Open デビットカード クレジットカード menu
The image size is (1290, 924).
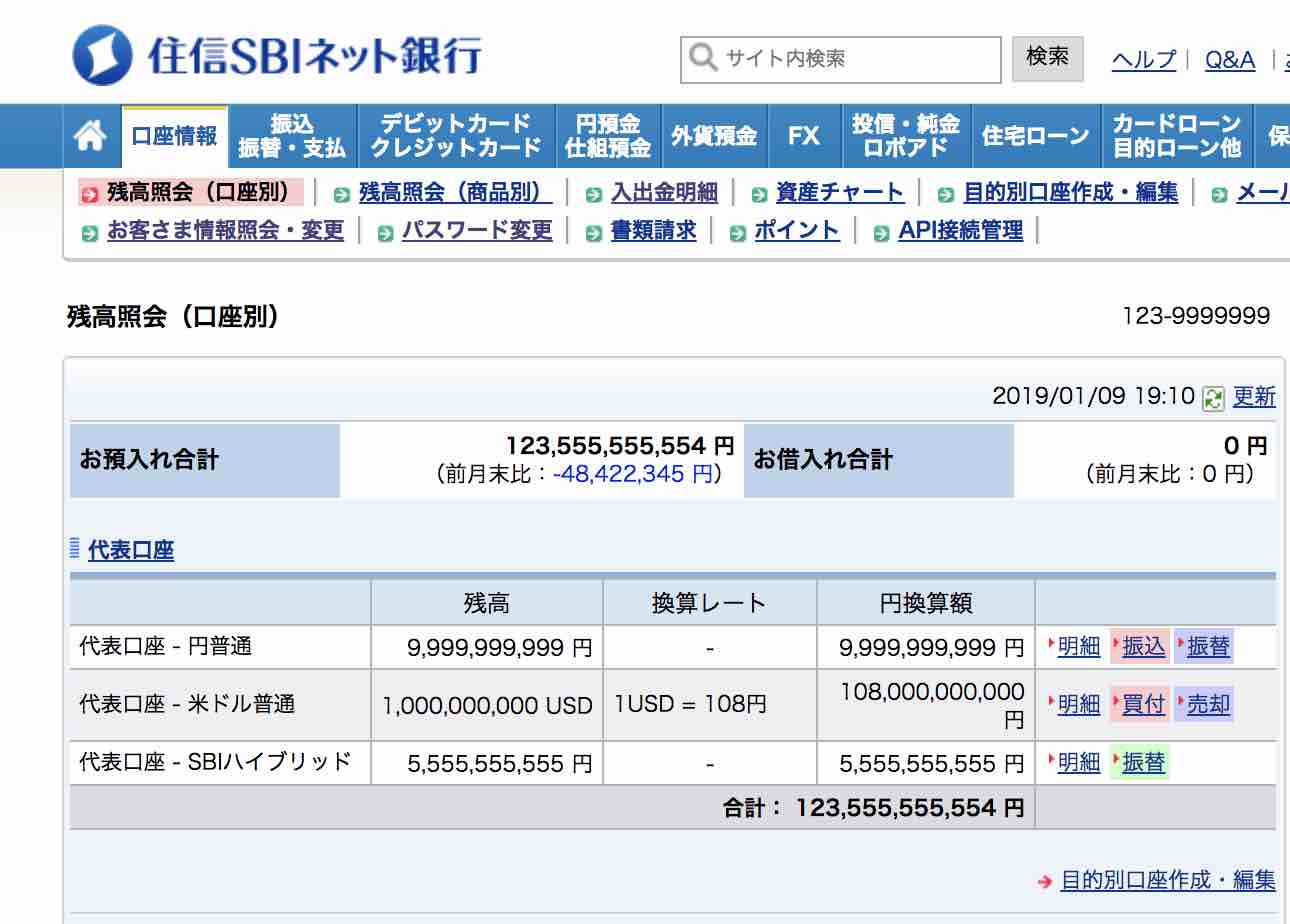(x=456, y=136)
